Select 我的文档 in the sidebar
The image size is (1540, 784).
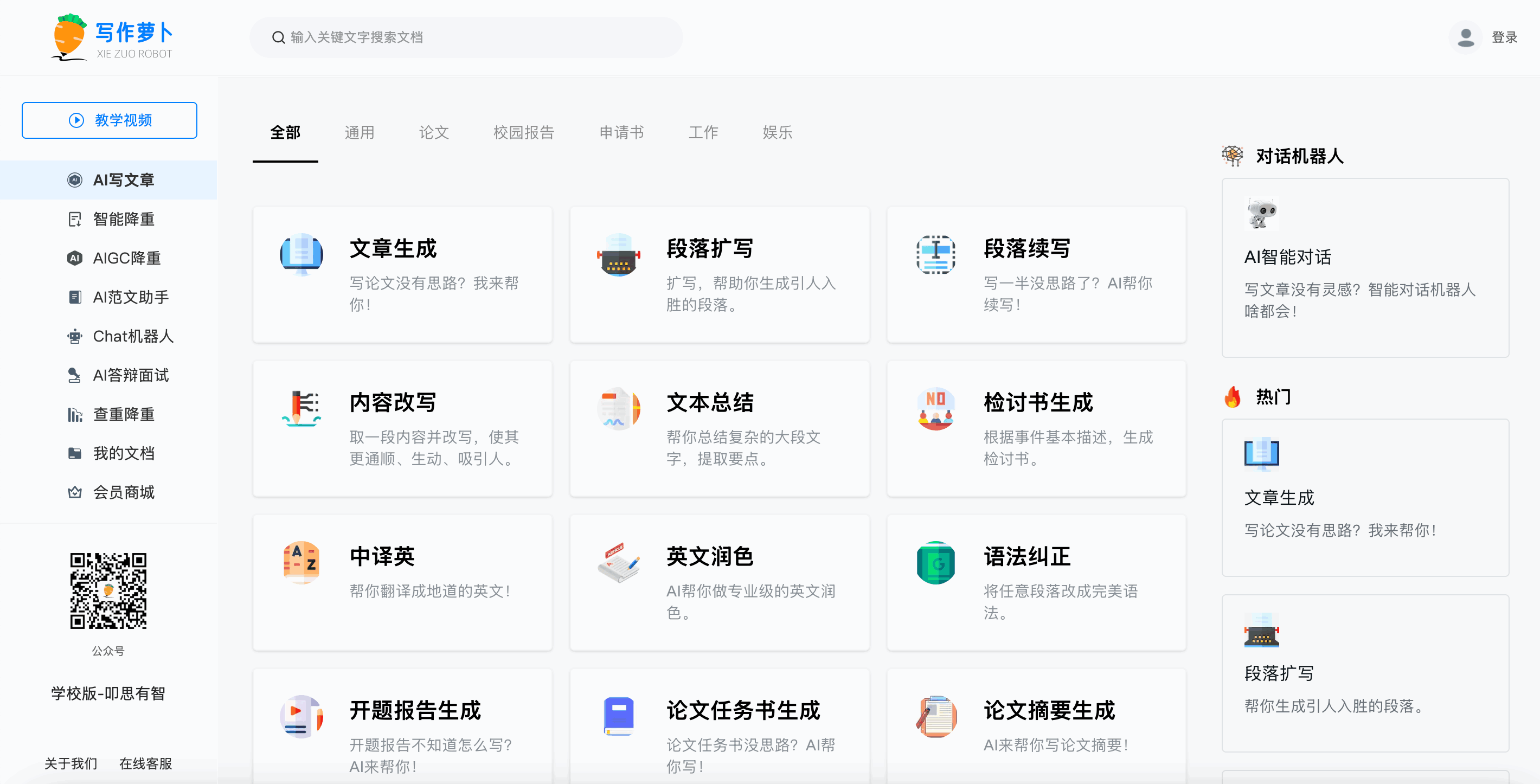pos(108,454)
